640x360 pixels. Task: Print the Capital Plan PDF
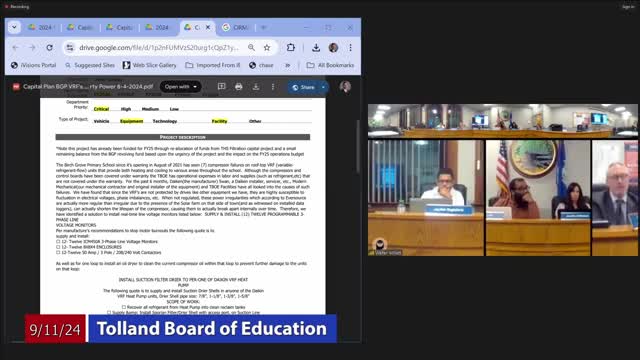238,87
